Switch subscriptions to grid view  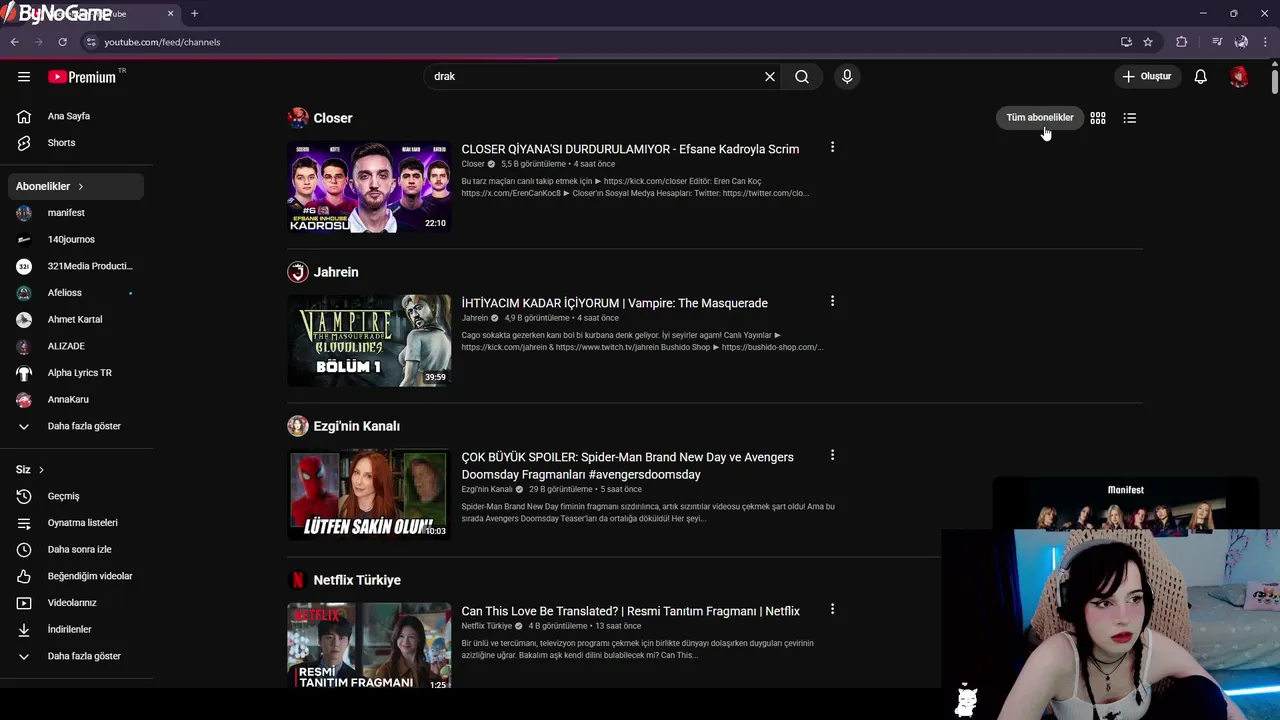(x=1098, y=118)
